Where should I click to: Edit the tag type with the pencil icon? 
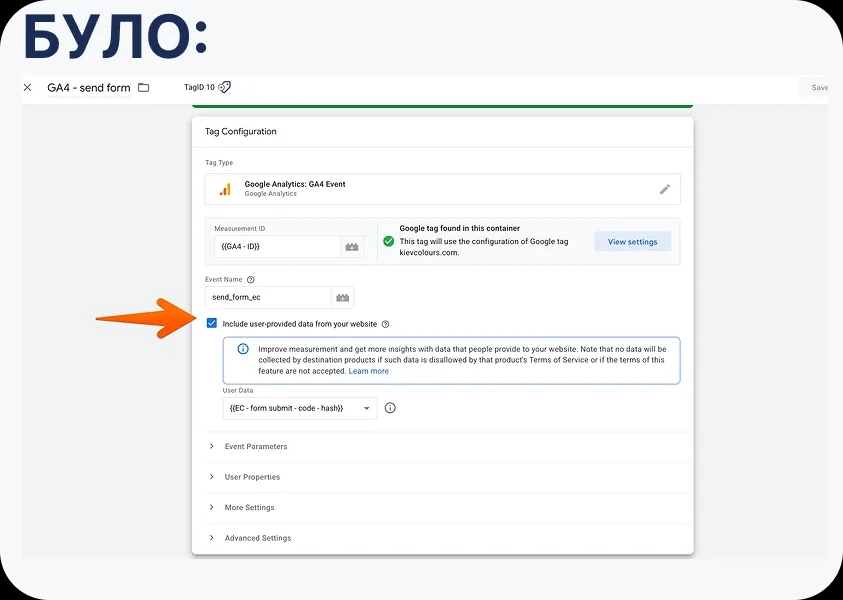click(665, 189)
